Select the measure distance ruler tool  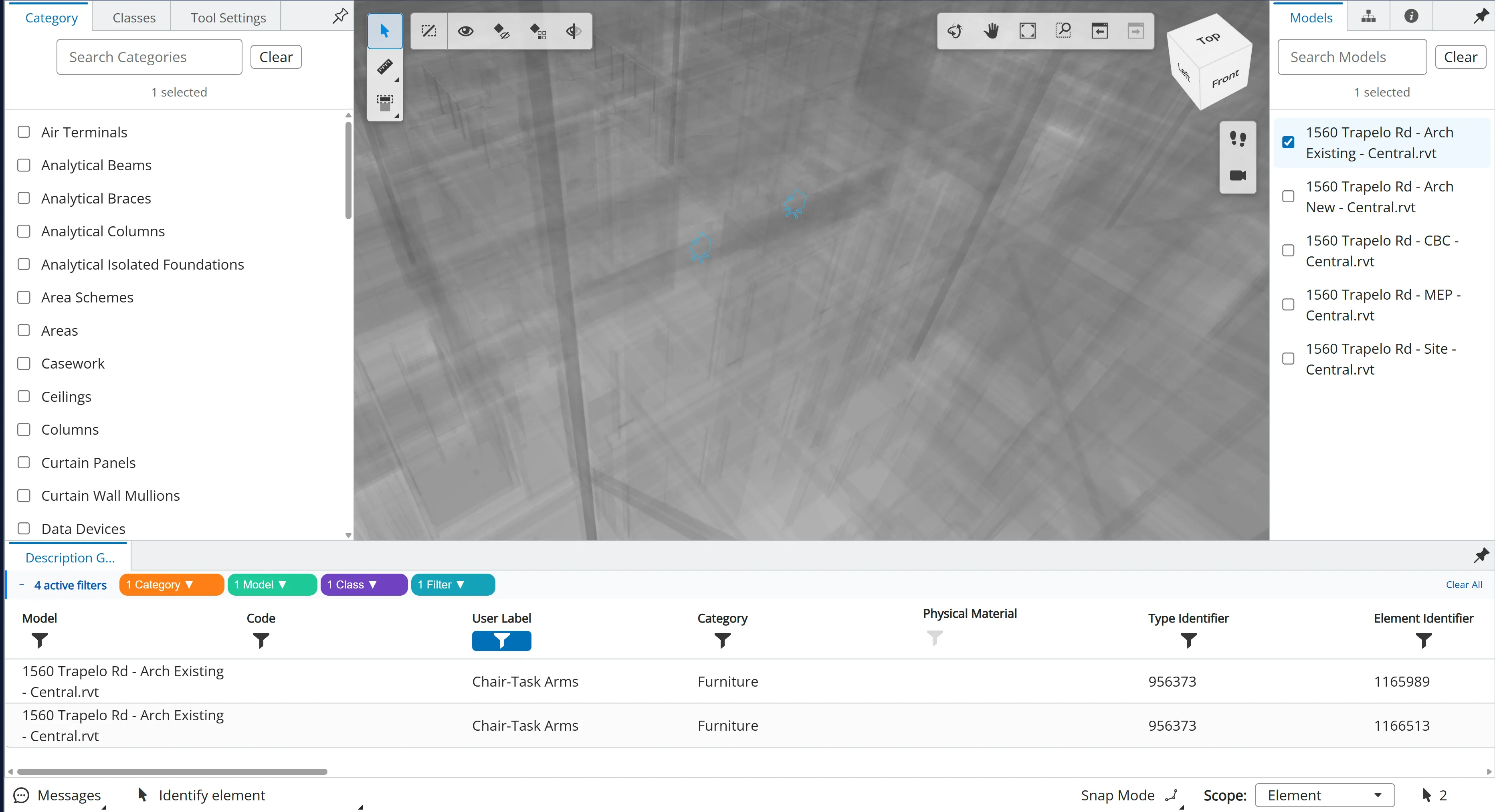384,67
